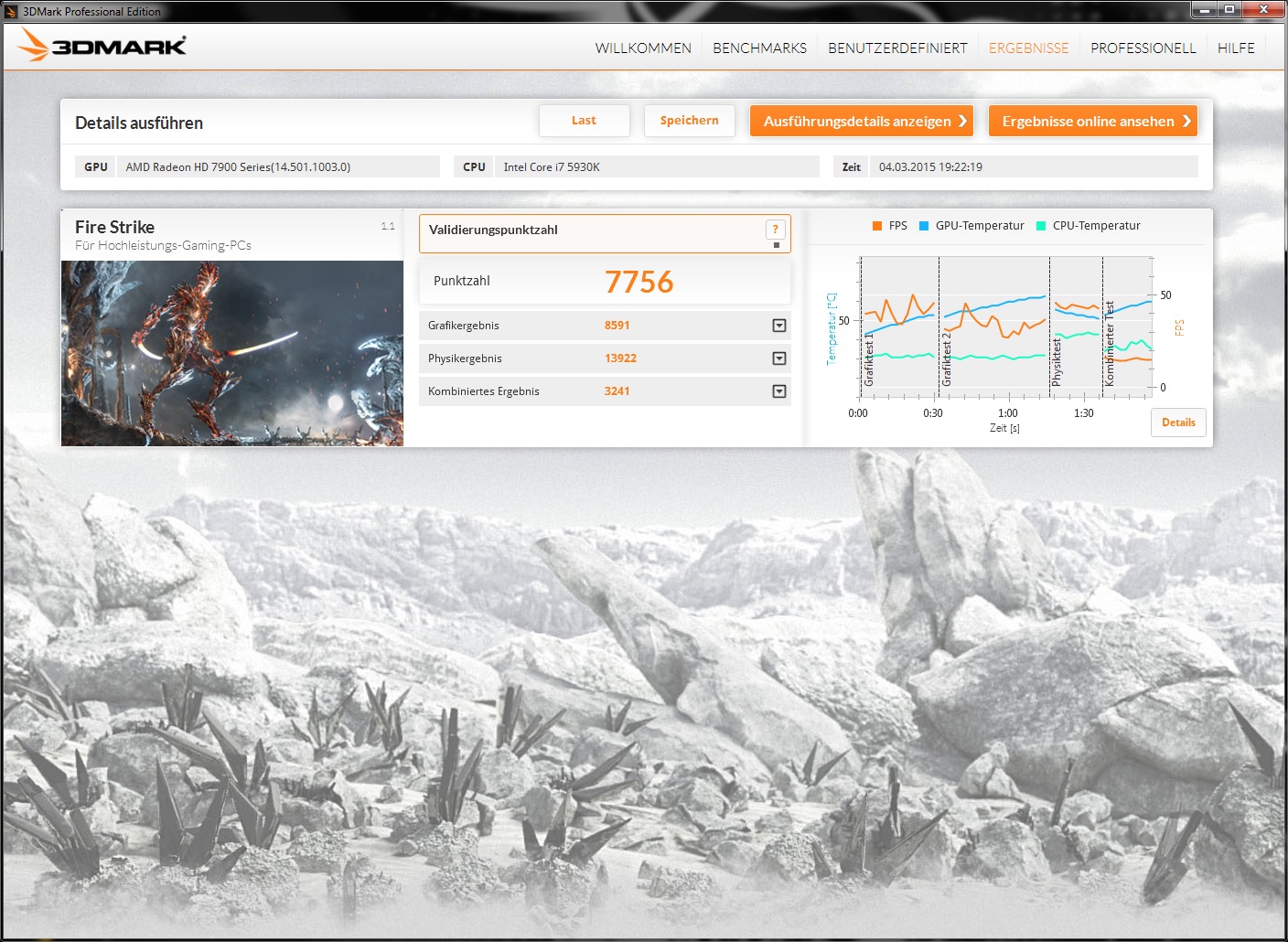Click Ausführungsdetails anzeigen
The image size is (1288, 942).
[x=862, y=121]
